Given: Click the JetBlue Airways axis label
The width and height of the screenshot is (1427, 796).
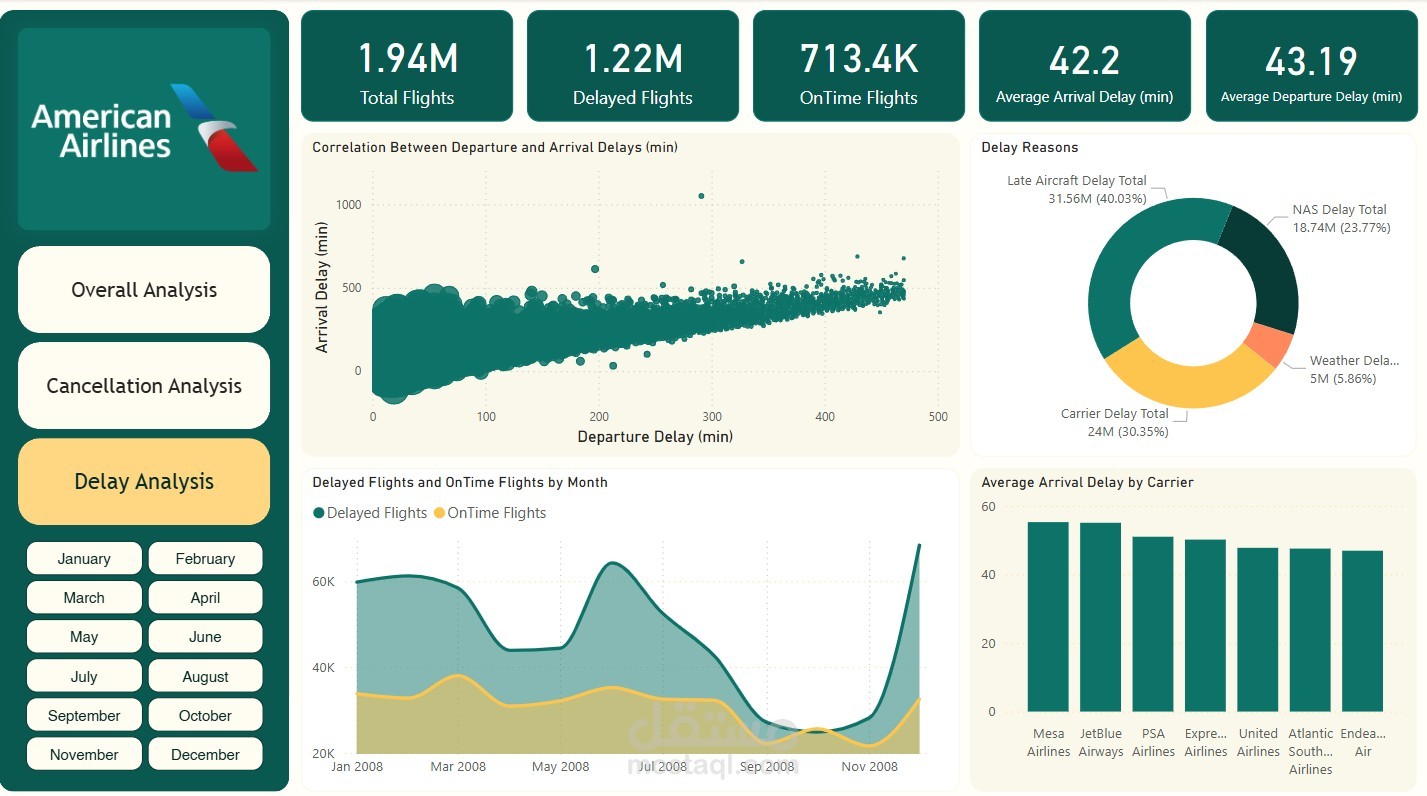Looking at the screenshot, I should tap(1100, 743).
